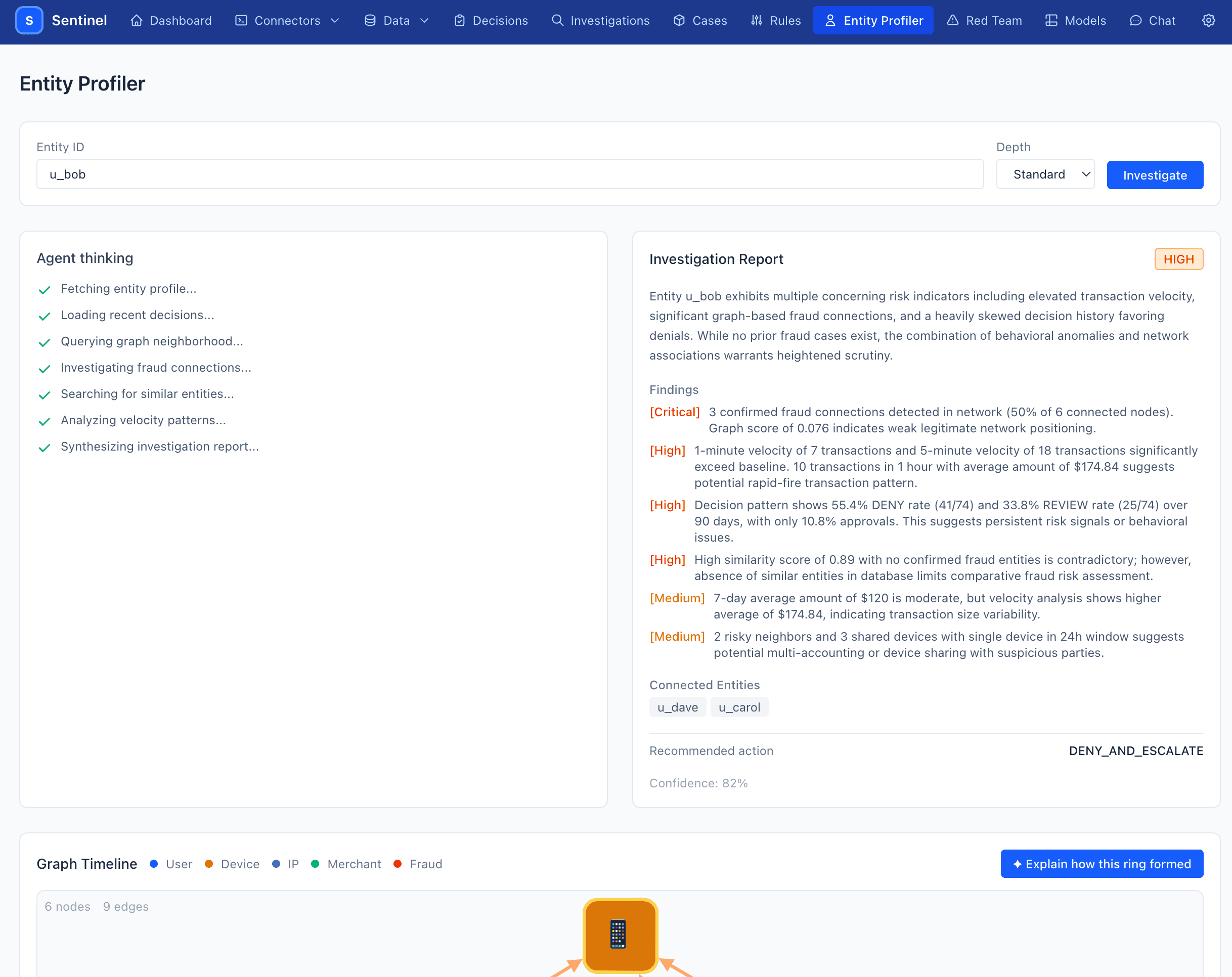
Task: Switch to the Cases page
Action: point(700,21)
